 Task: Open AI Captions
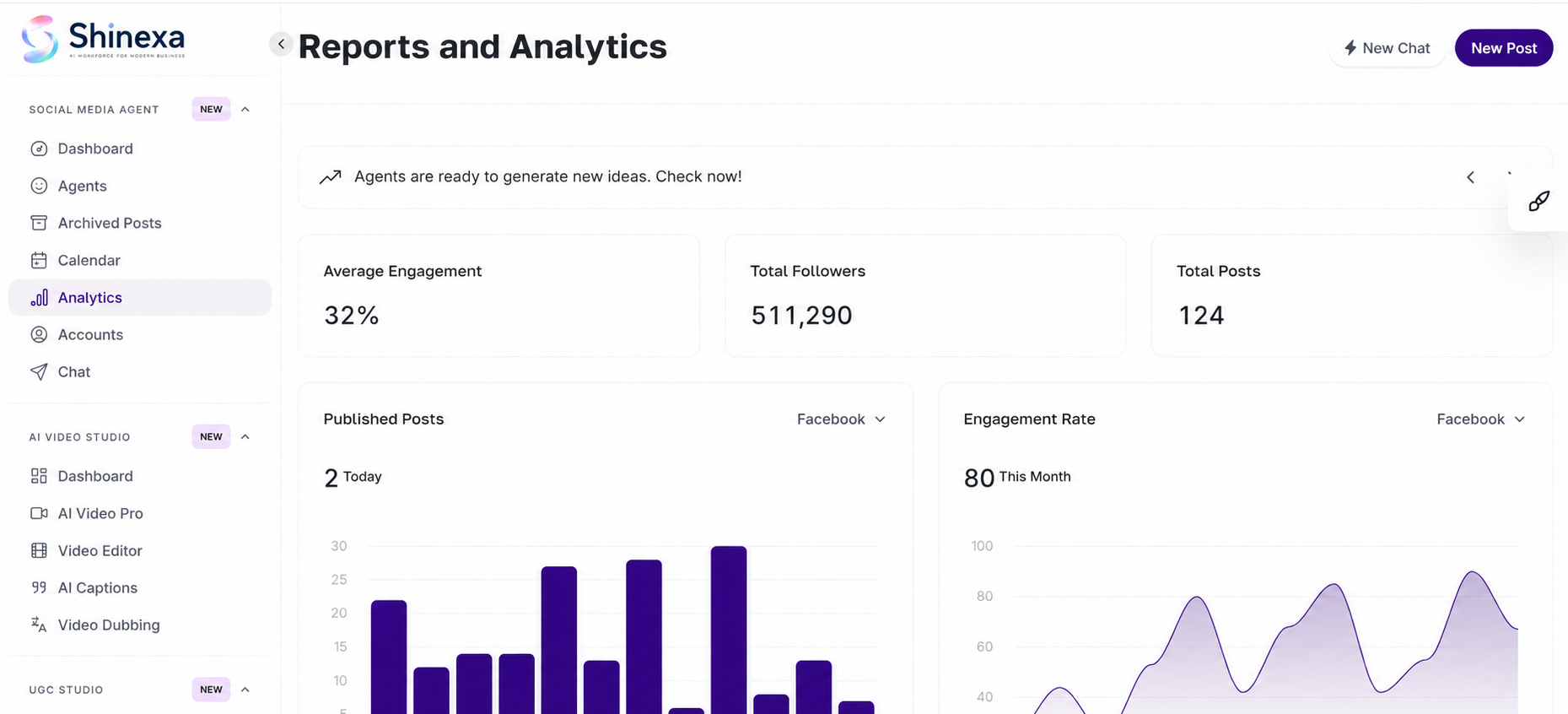tap(140, 587)
